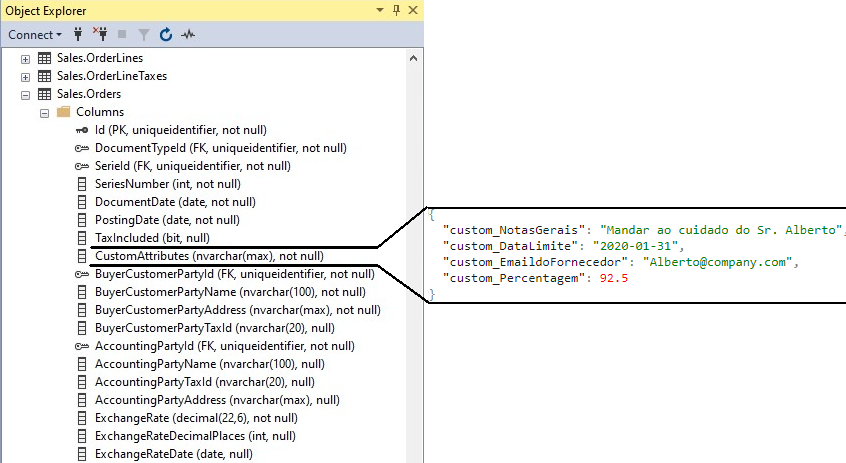The width and height of the screenshot is (846, 463).
Task: Select the Id primary key column
Action: [181, 130]
